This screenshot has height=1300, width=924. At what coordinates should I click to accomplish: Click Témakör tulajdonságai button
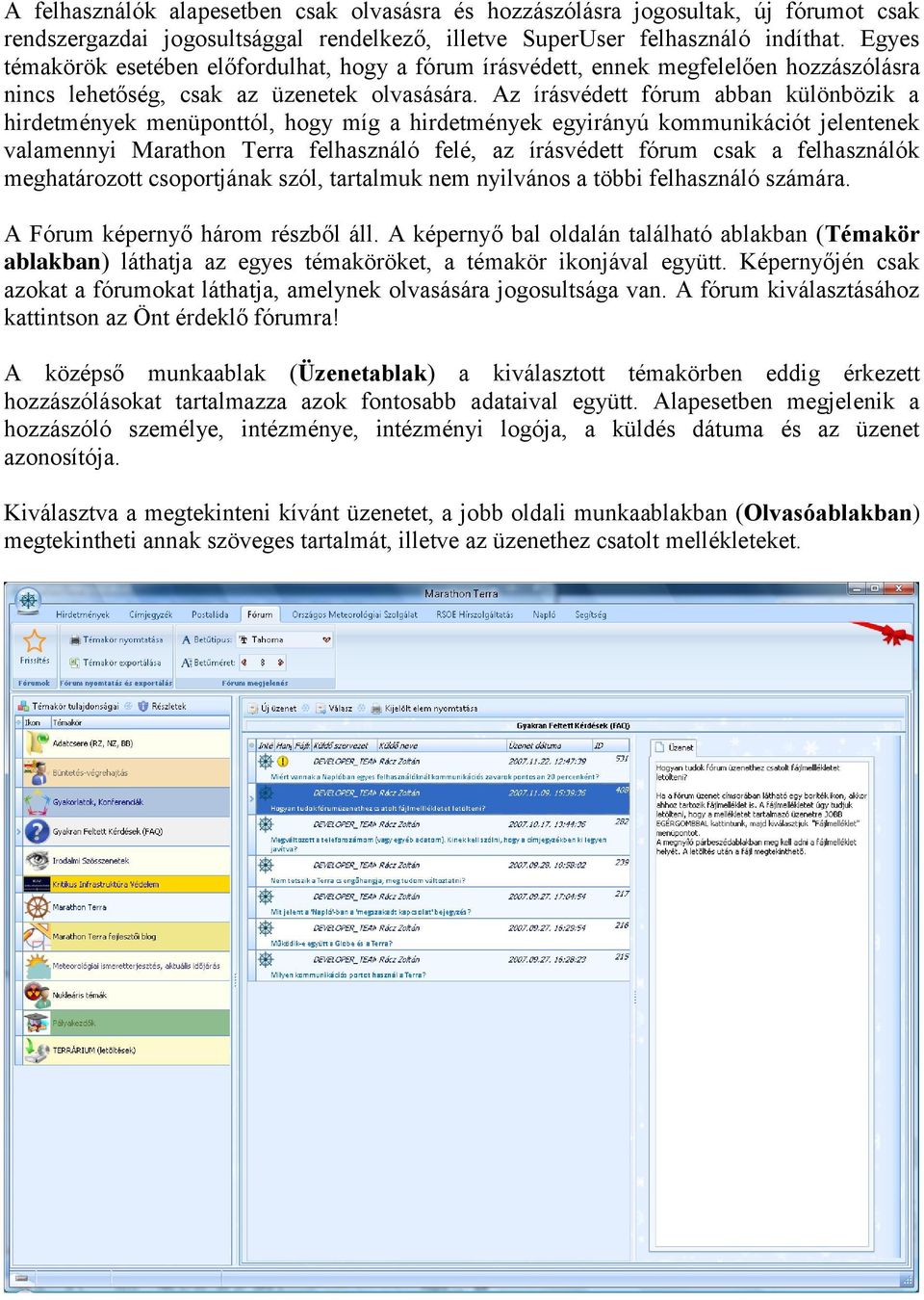[68, 706]
